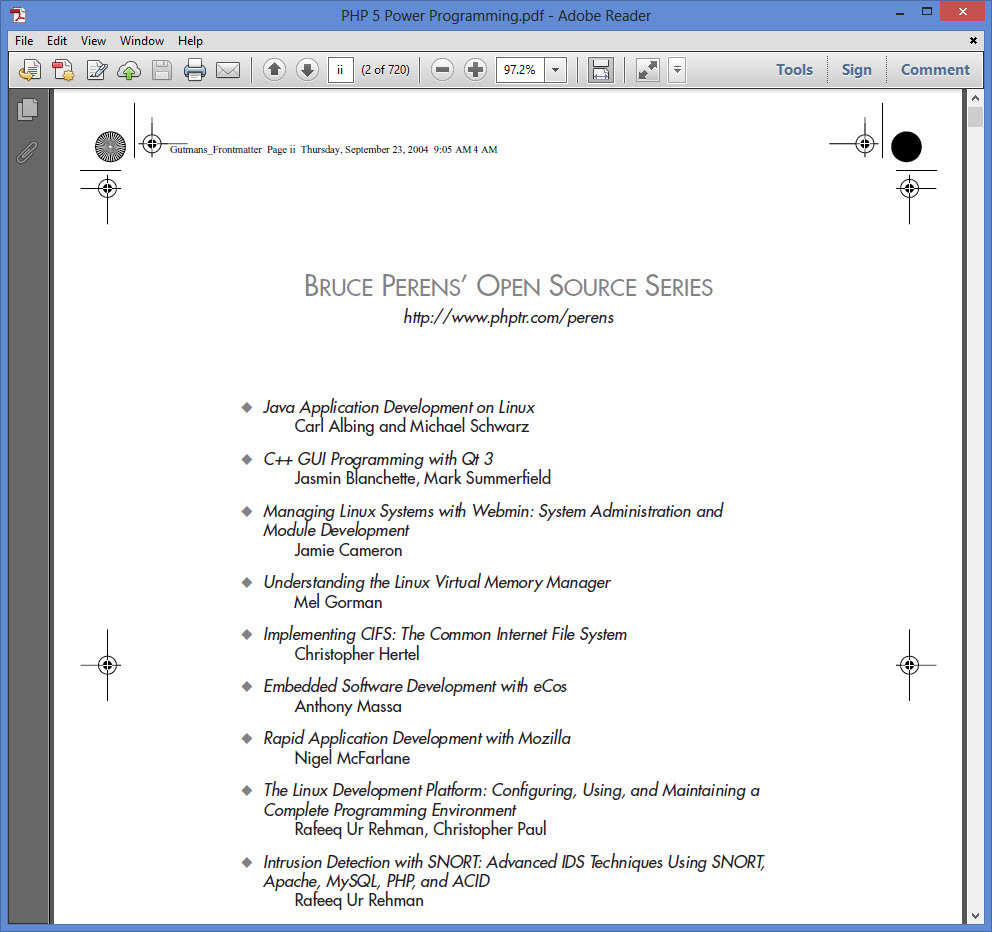Open the Attachments paperclip panel

click(x=27, y=152)
